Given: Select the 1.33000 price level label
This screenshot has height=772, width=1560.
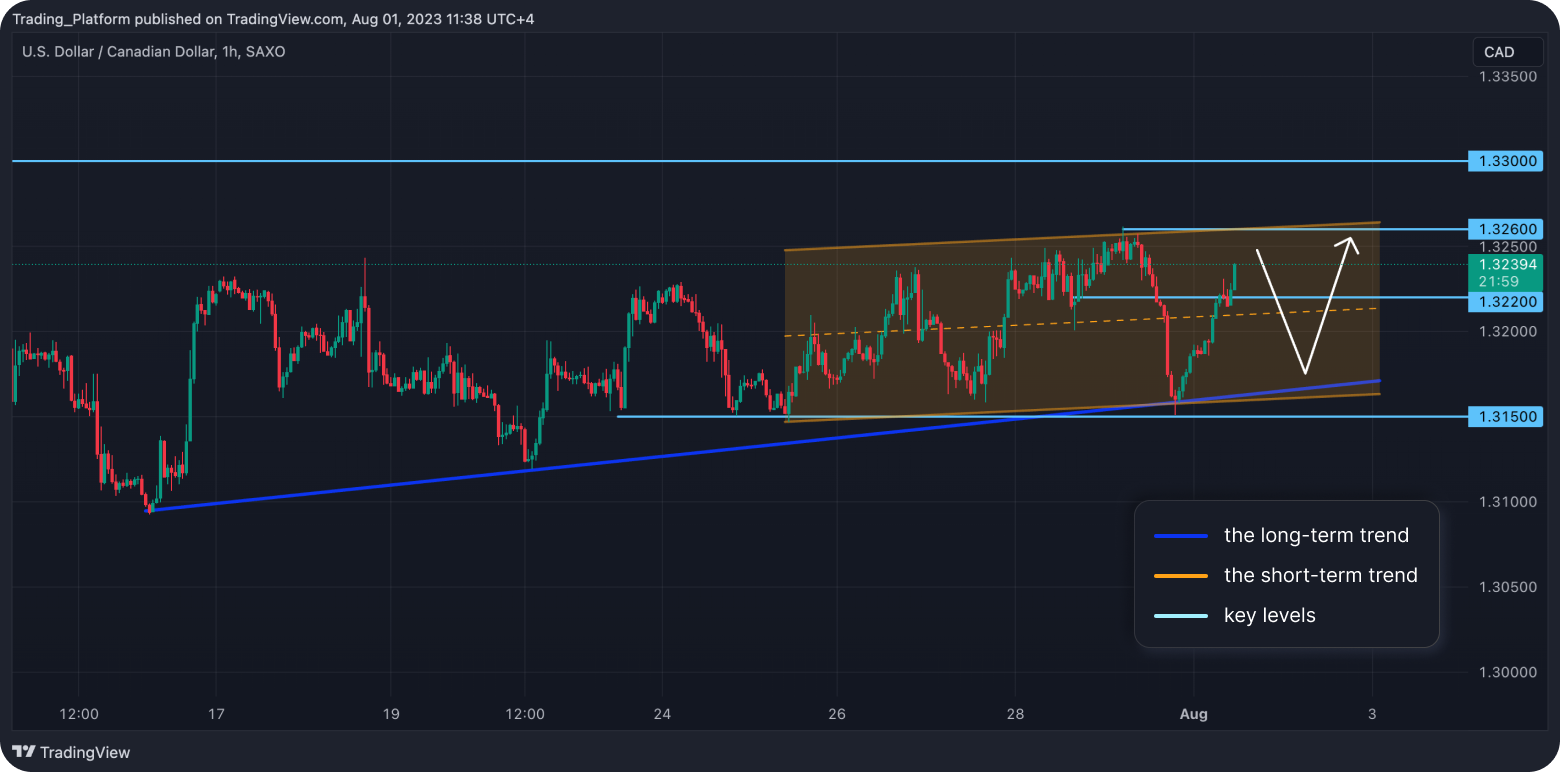Looking at the screenshot, I should [x=1506, y=161].
